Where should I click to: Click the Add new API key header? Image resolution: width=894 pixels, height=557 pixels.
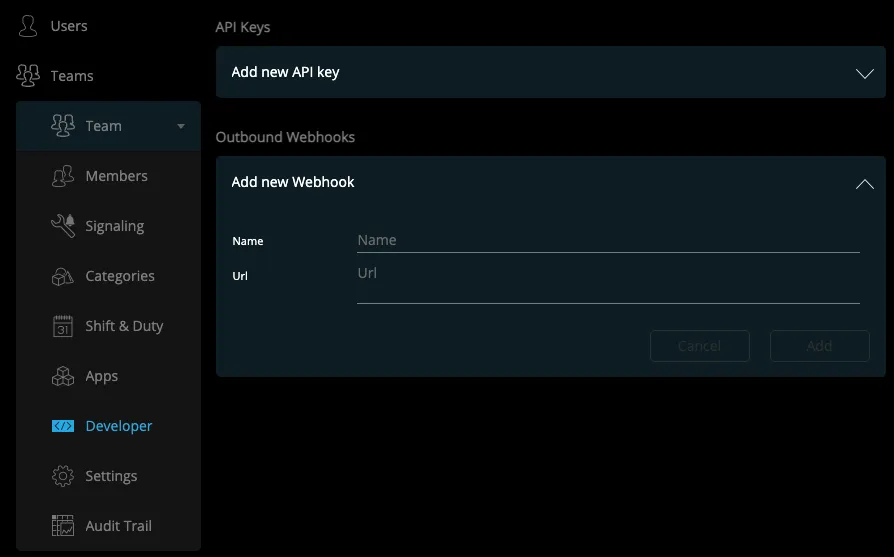click(551, 72)
